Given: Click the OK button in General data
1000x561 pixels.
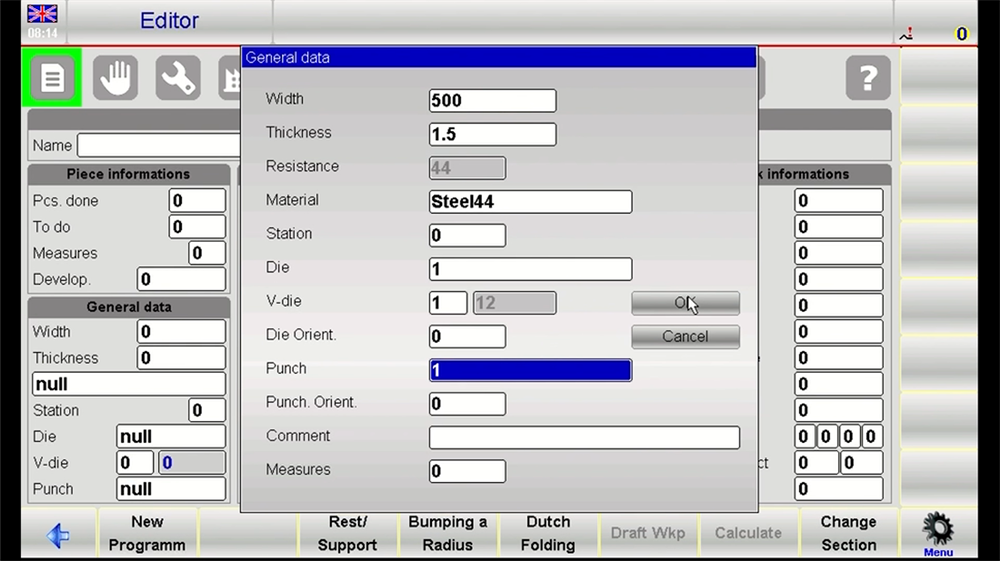Looking at the screenshot, I should coord(685,303).
